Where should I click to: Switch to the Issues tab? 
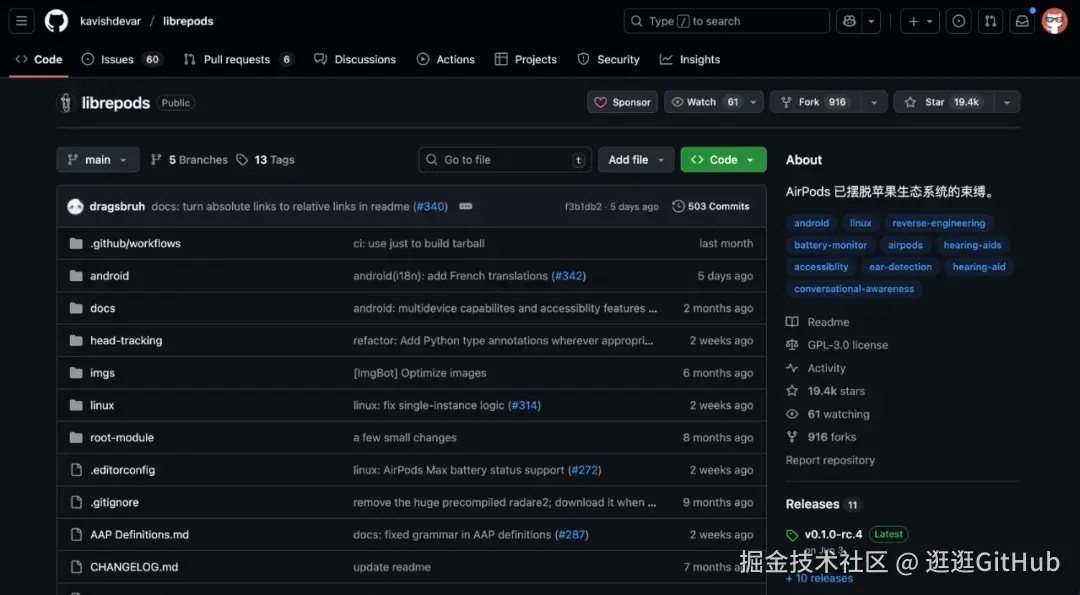(121, 59)
